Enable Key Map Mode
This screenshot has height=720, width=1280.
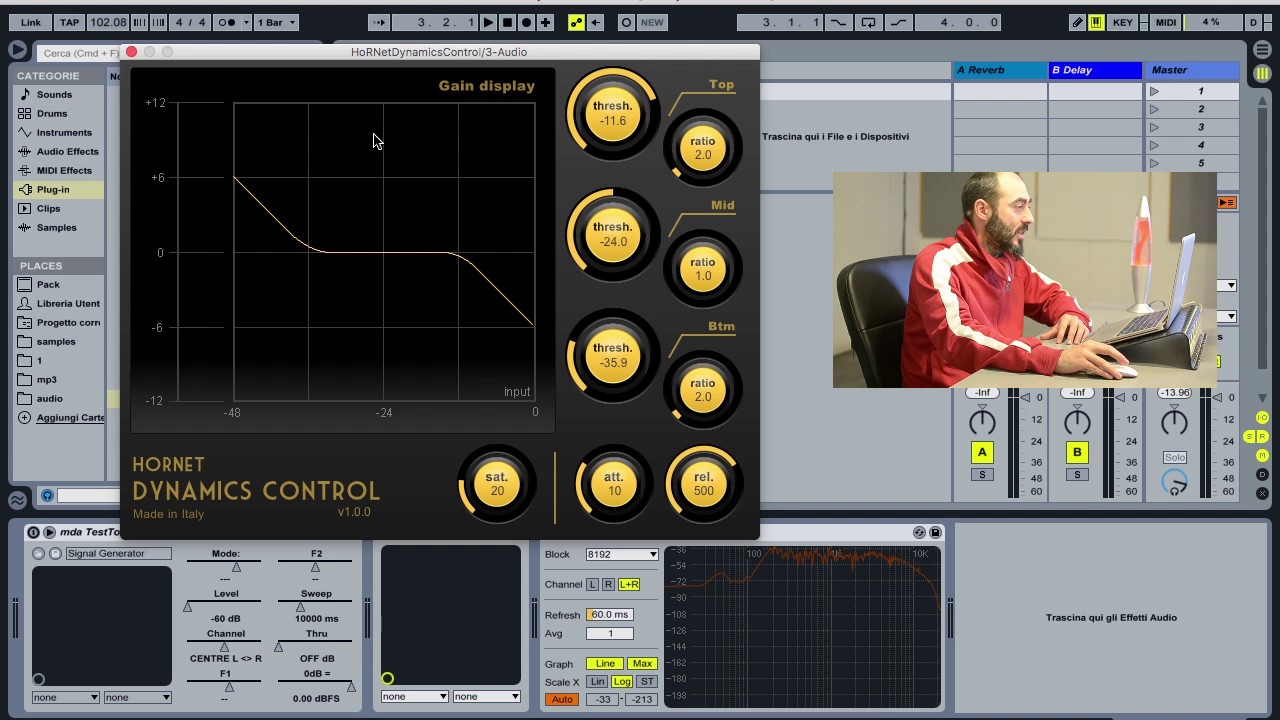1123,22
